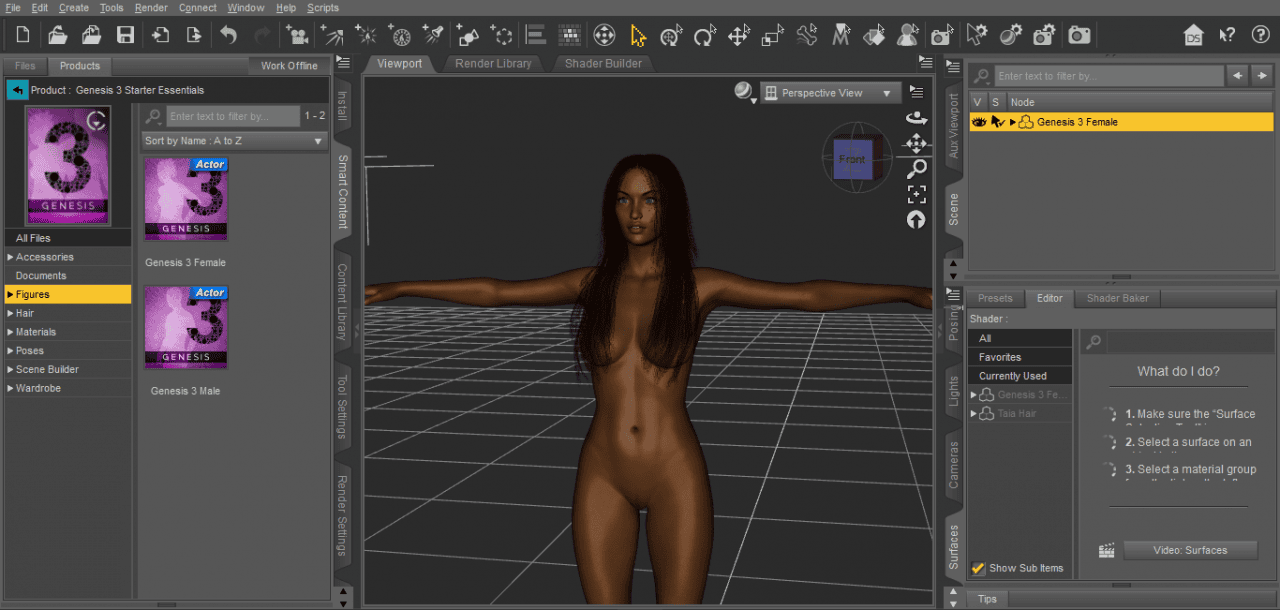The height and width of the screenshot is (610, 1280).
Task: Open the Render settings camera icon
Action: [x=1043, y=35]
